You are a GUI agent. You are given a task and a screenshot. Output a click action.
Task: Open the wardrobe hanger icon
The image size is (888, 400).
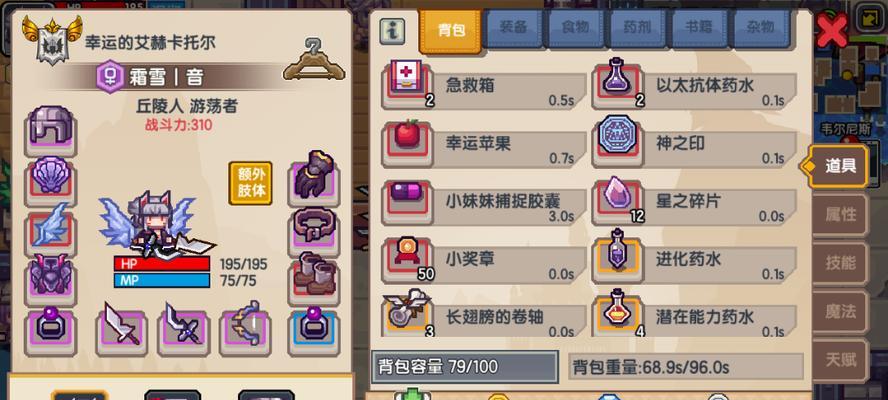(314, 59)
